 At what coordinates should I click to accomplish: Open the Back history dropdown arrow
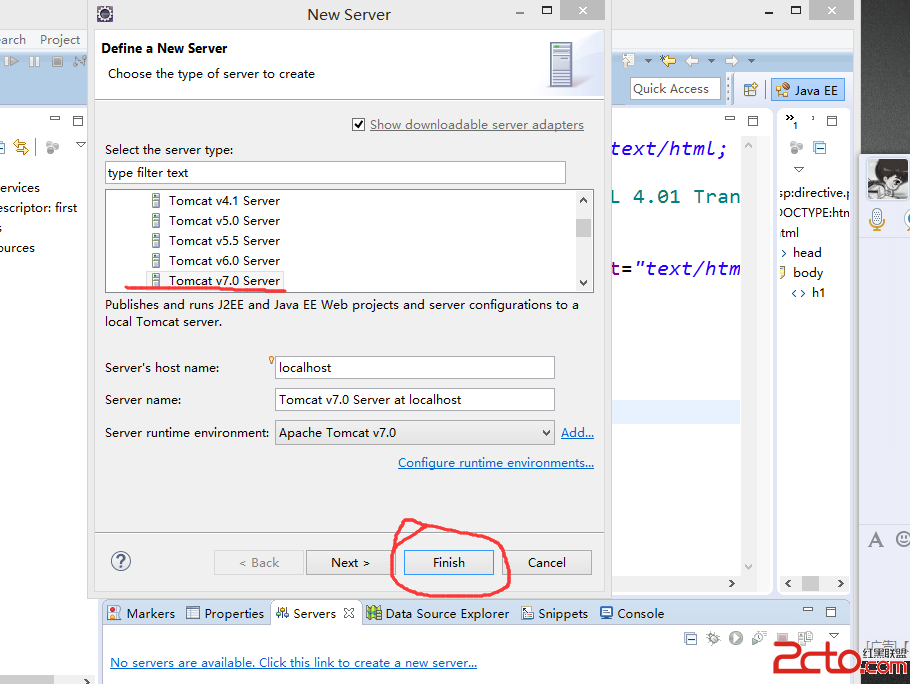(x=711, y=60)
